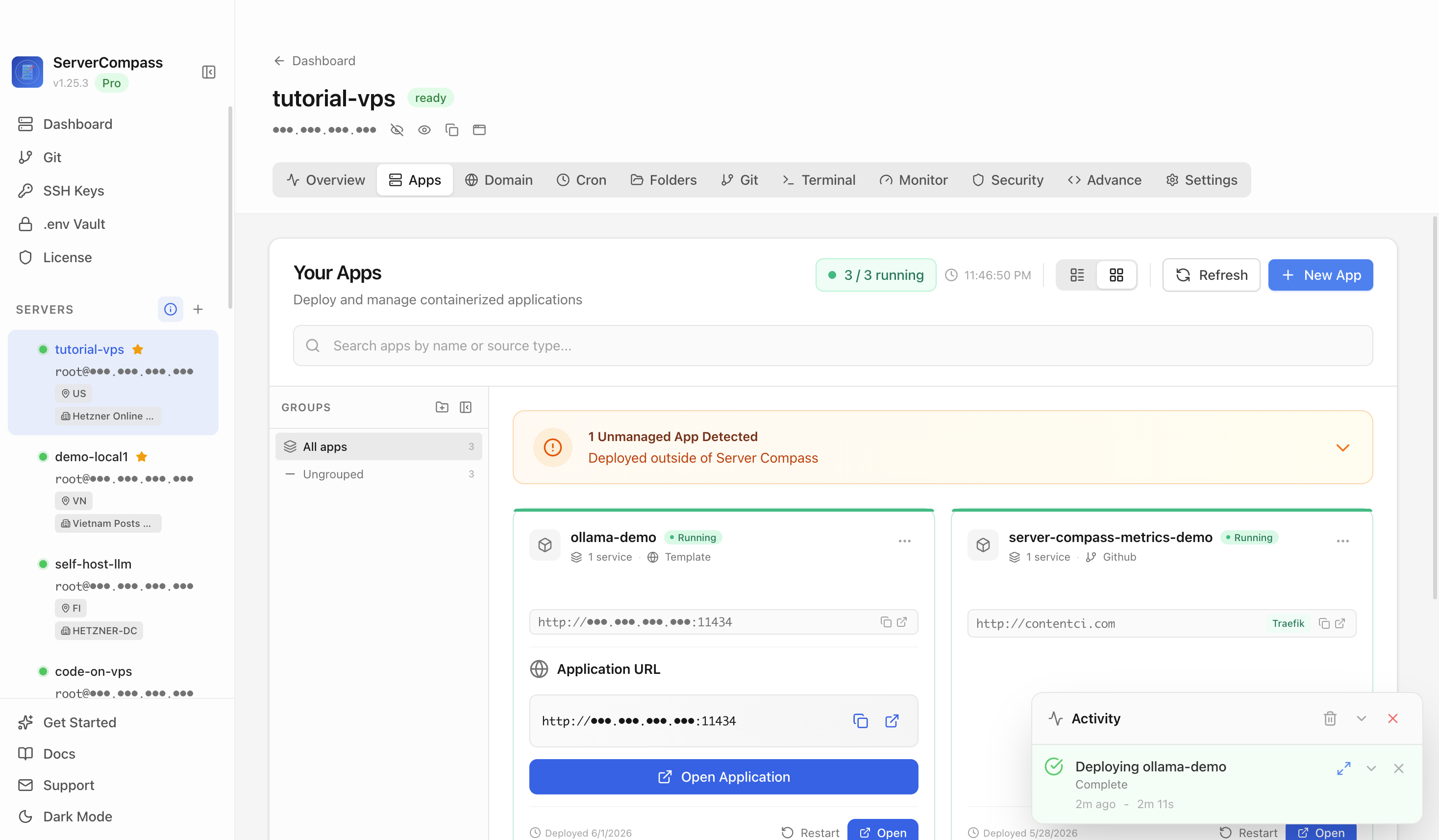The image size is (1439, 840).
Task: Copy the Application URL with blue copy icon
Action: click(860, 721)
